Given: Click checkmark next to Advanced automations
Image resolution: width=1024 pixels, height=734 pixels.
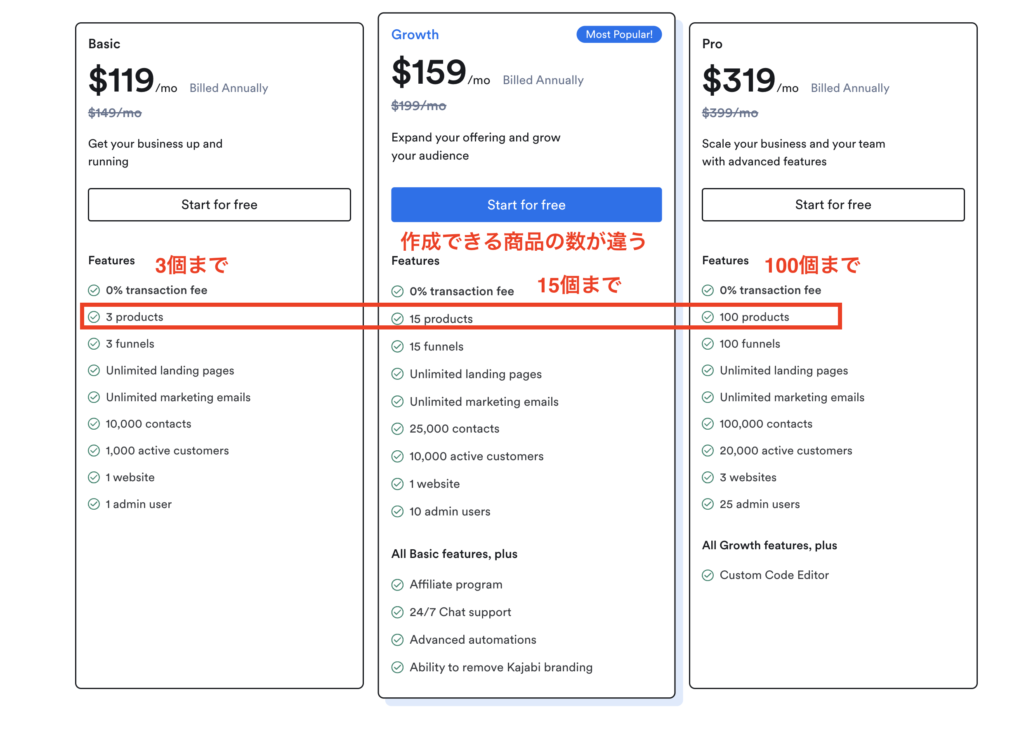Looking at the screenshot, I should pos(397,640).
